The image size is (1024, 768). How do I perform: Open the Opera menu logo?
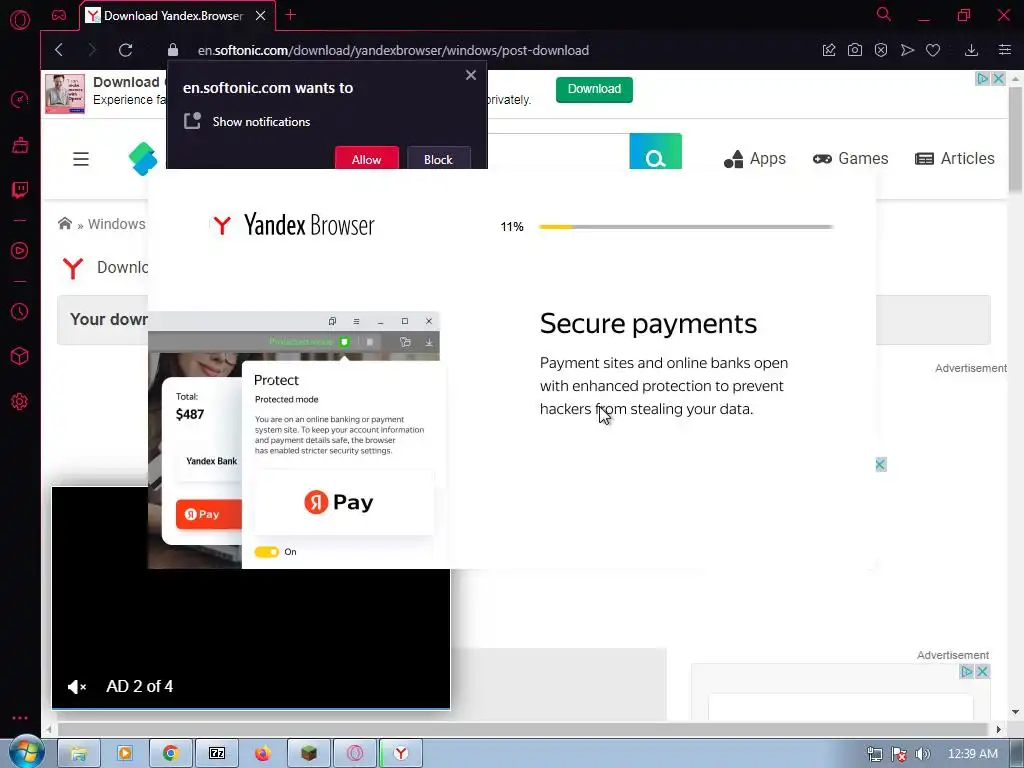[20, 20]
